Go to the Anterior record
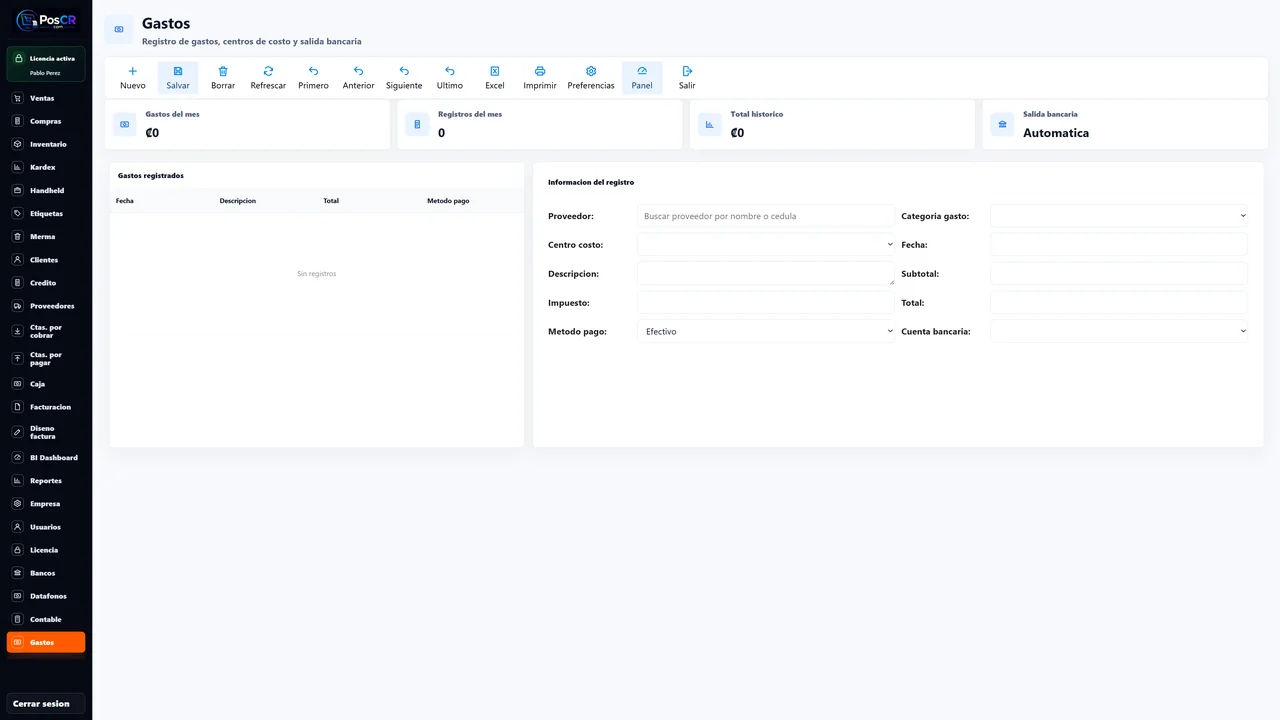The height and width of the screenshot is (720, 1280). (358, 78)
